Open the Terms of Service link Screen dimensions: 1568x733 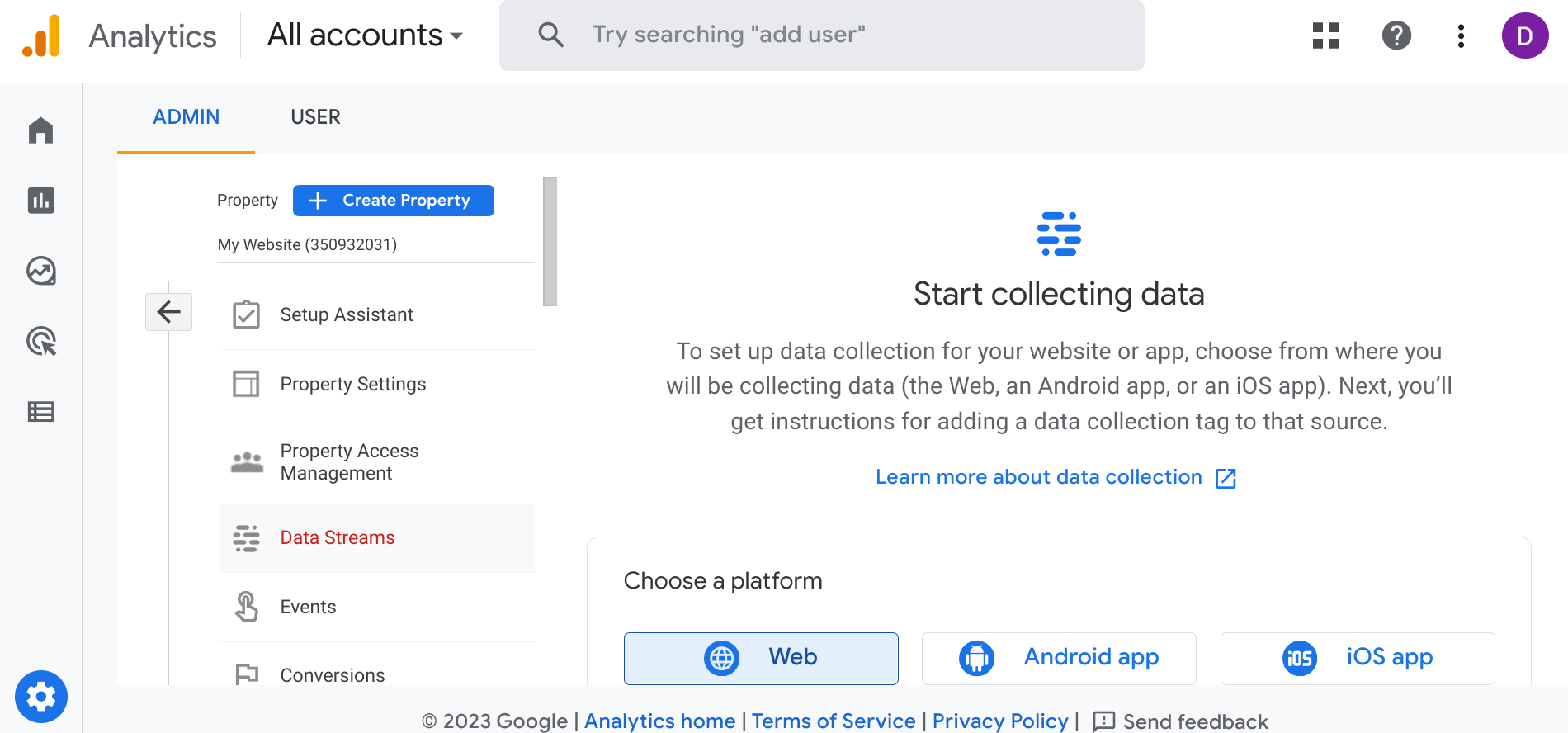(833, 721)
